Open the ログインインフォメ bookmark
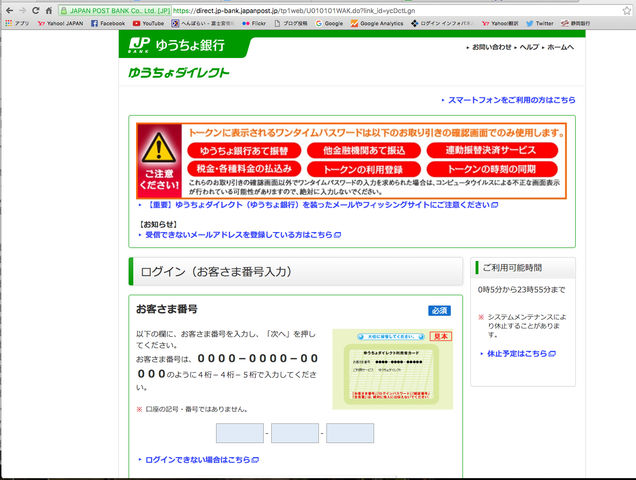 click(442, 24)
